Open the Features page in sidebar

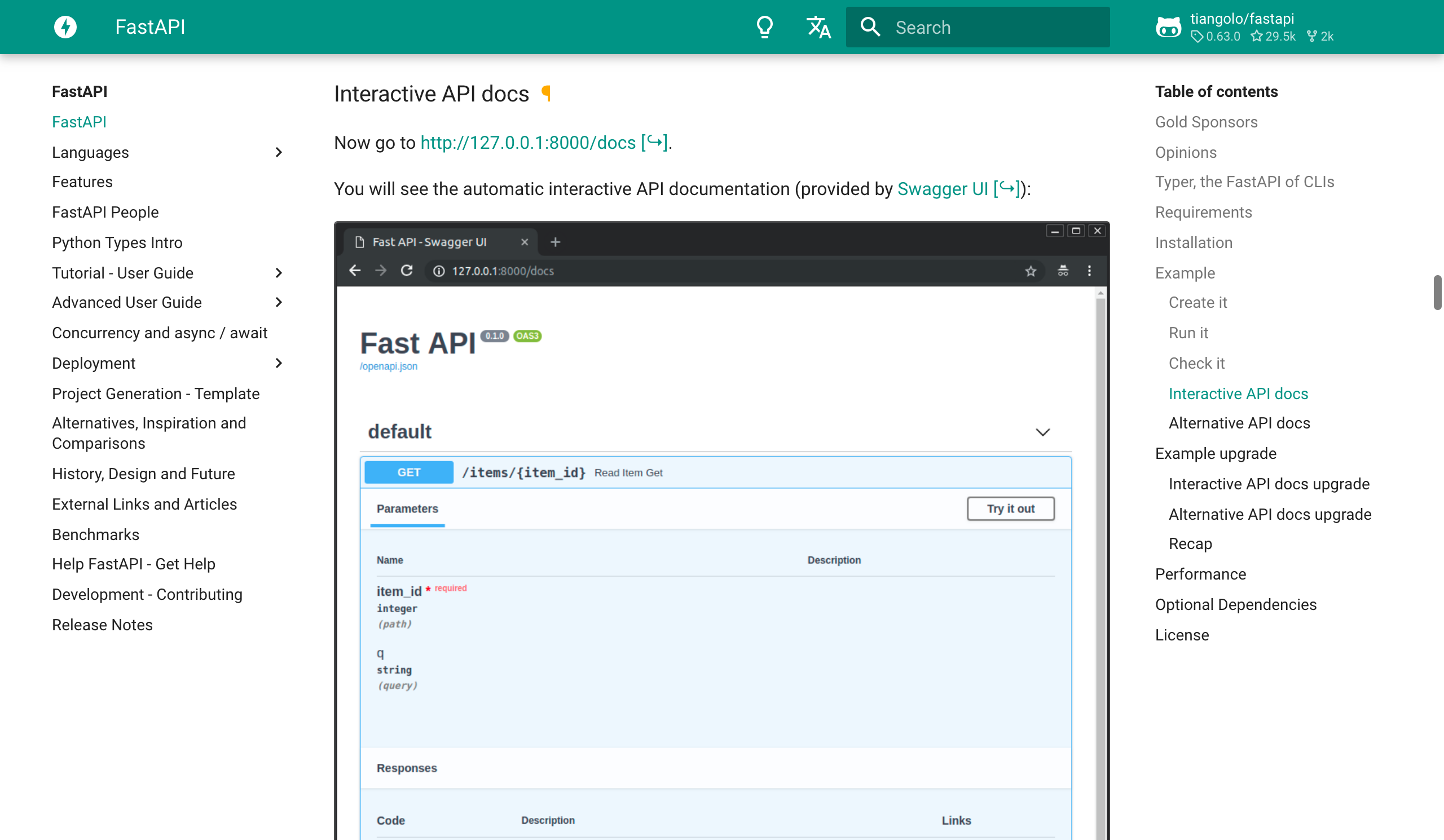[82, 182]
